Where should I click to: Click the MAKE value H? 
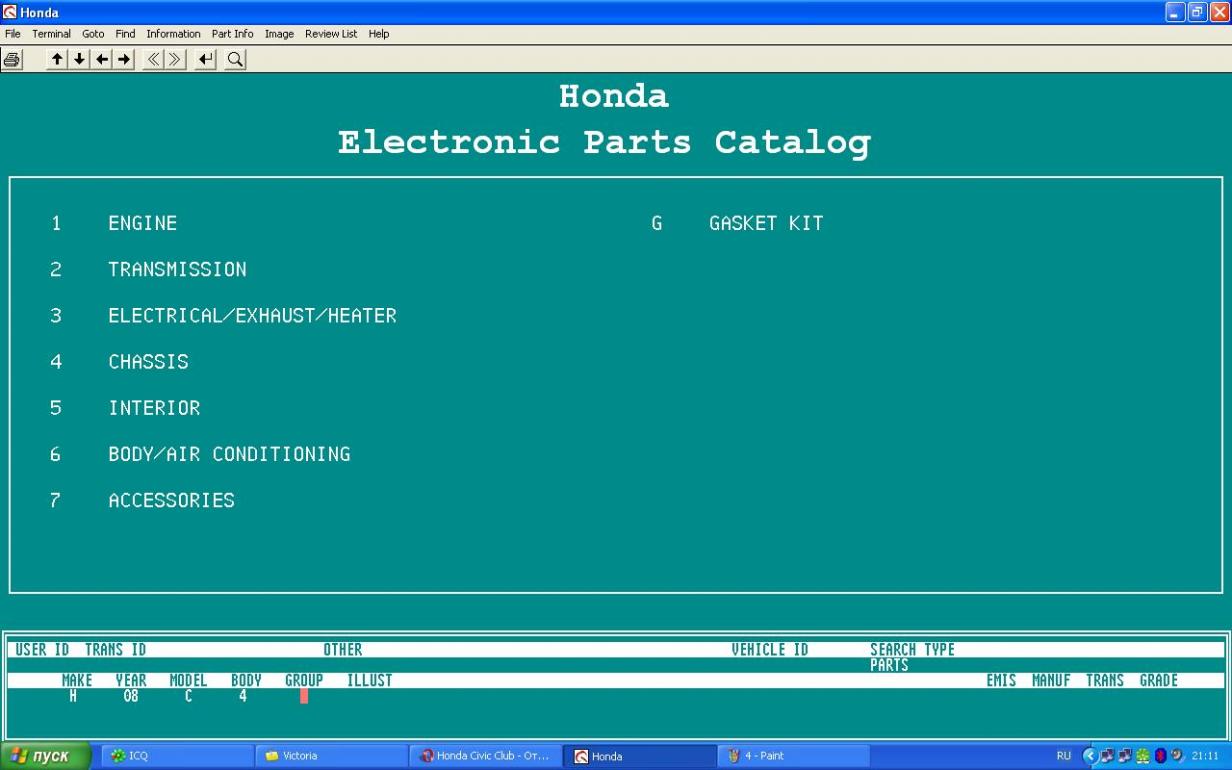(x=73, y=696)
